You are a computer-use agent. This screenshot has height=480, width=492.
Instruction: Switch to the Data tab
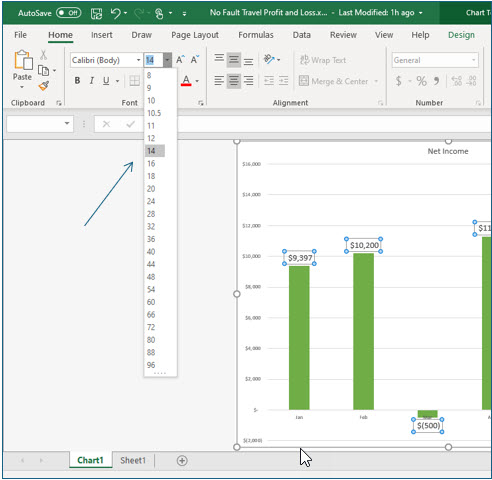[x=302, y=35]
